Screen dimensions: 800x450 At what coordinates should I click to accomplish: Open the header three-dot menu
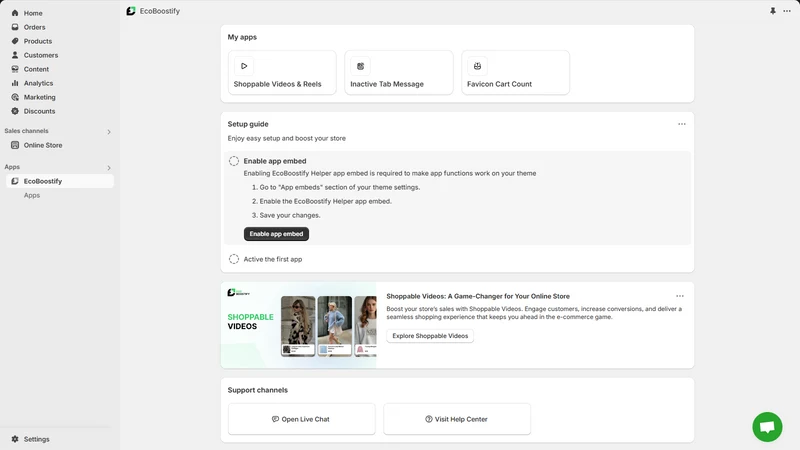coord(787,11)
